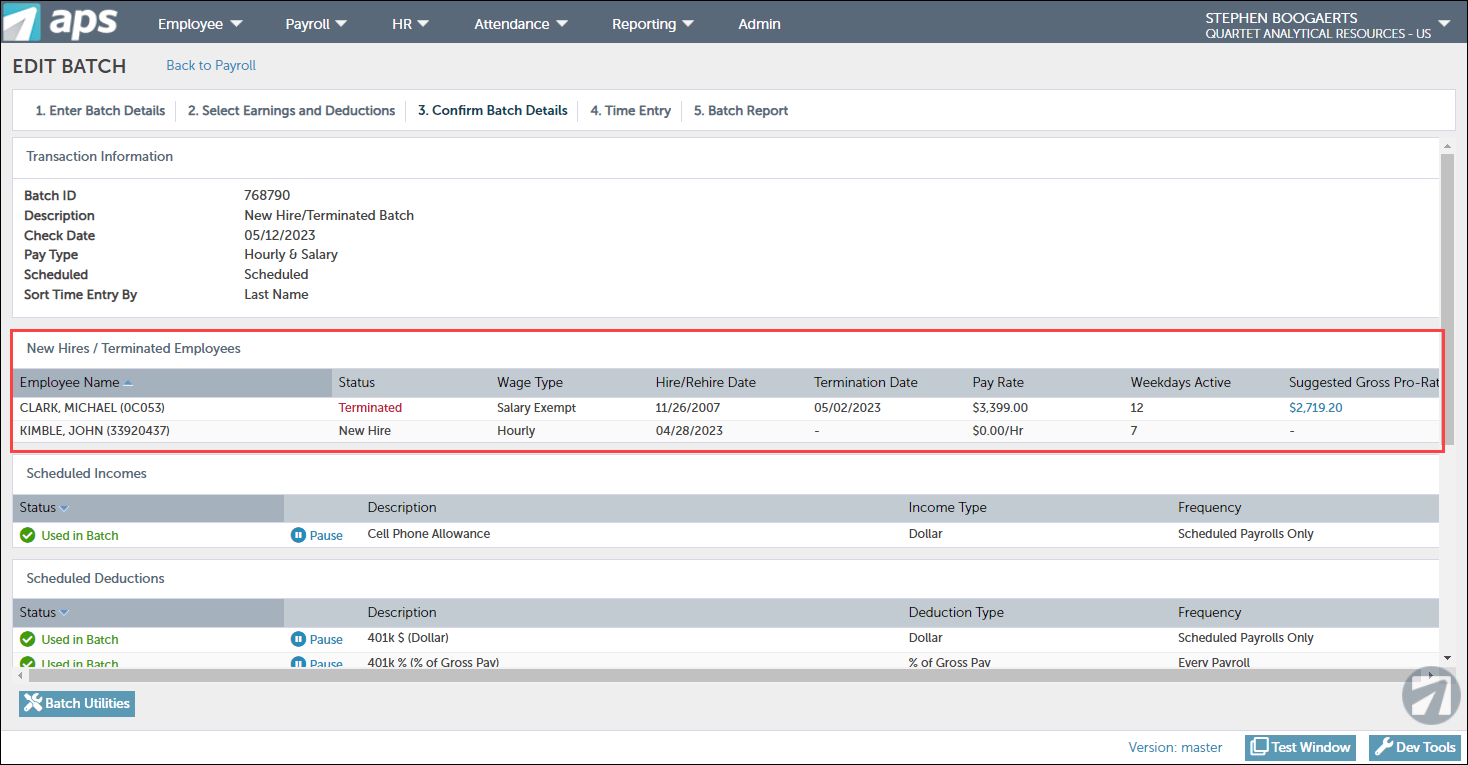Click the floating APS helper icon

pos(1430,695)
